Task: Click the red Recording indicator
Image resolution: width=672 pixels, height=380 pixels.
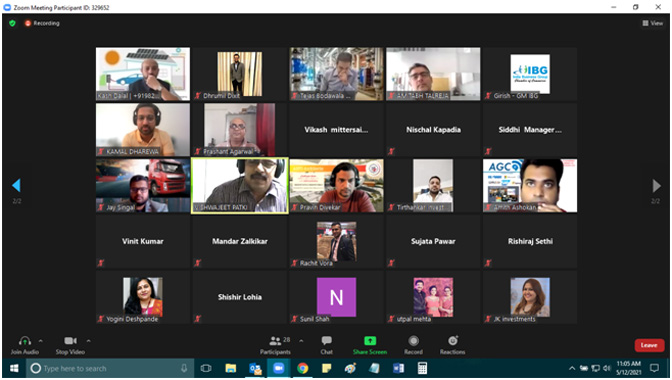Action: [42, 23]
